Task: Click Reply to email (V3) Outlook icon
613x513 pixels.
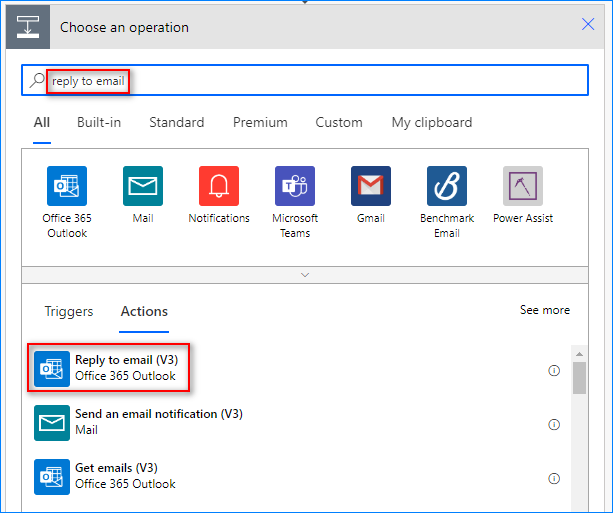Action: click(52, 369)
